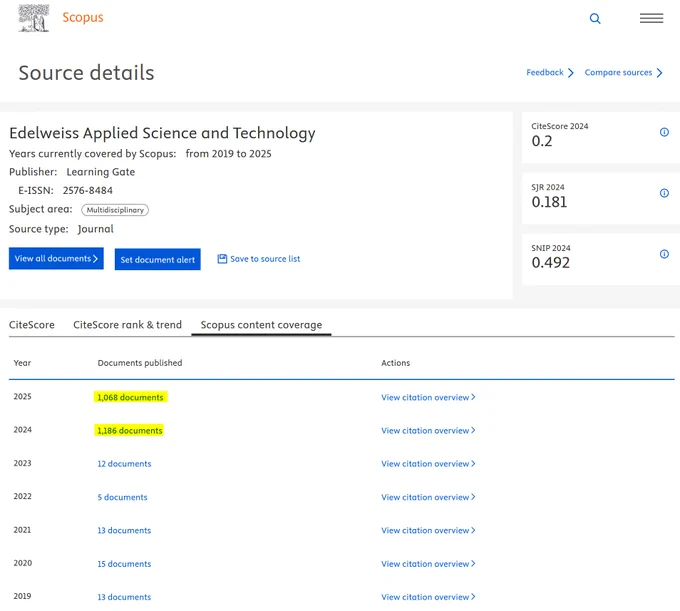Image resolution: width=680 pixels, height=611 pixels.
Task: Click the publisher name Learning Gate
Action: [x=101, y=172]
